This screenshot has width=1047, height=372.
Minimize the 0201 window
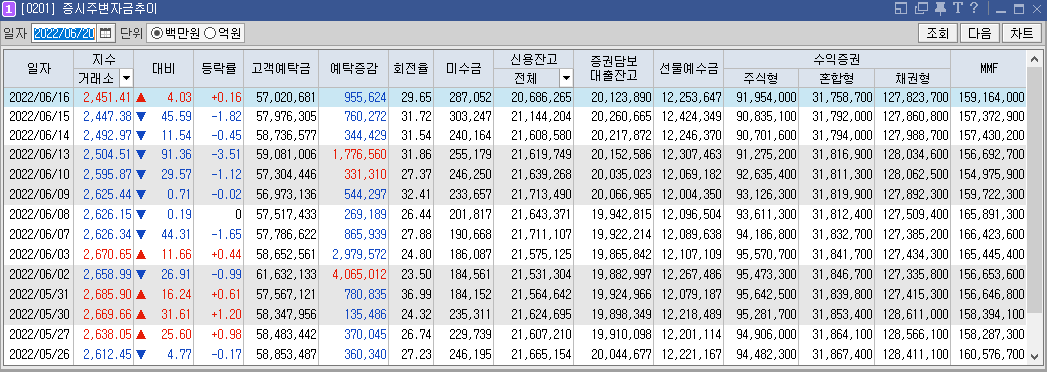pyautogui.click(x=1001, y=9)
